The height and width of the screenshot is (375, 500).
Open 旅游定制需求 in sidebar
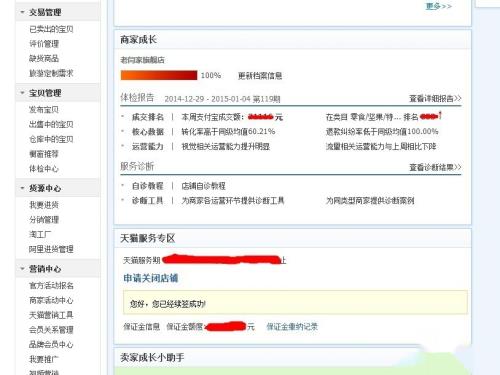(x=51, y=73)
